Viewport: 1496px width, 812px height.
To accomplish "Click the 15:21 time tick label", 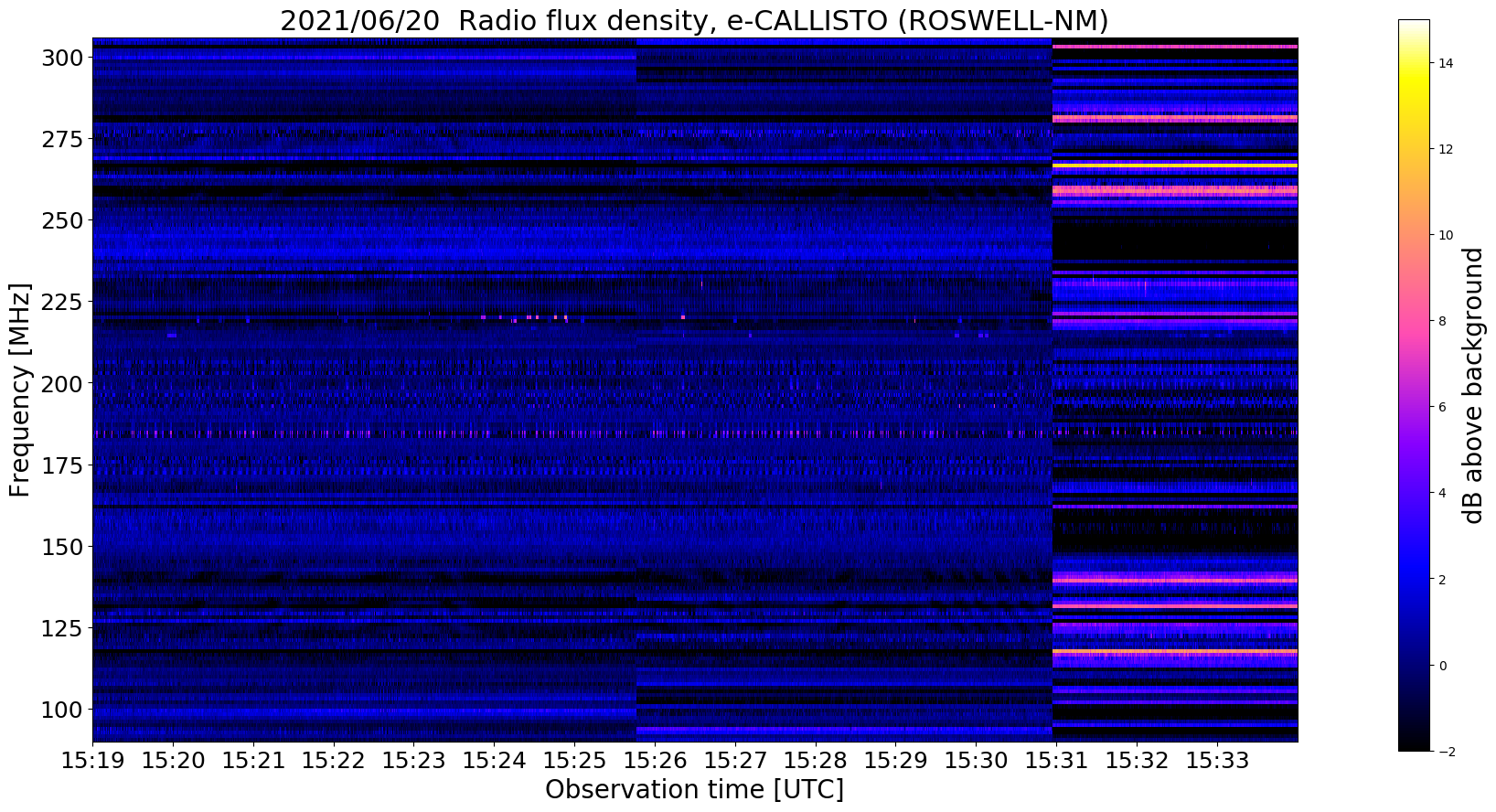I will (x=253, y=761).
